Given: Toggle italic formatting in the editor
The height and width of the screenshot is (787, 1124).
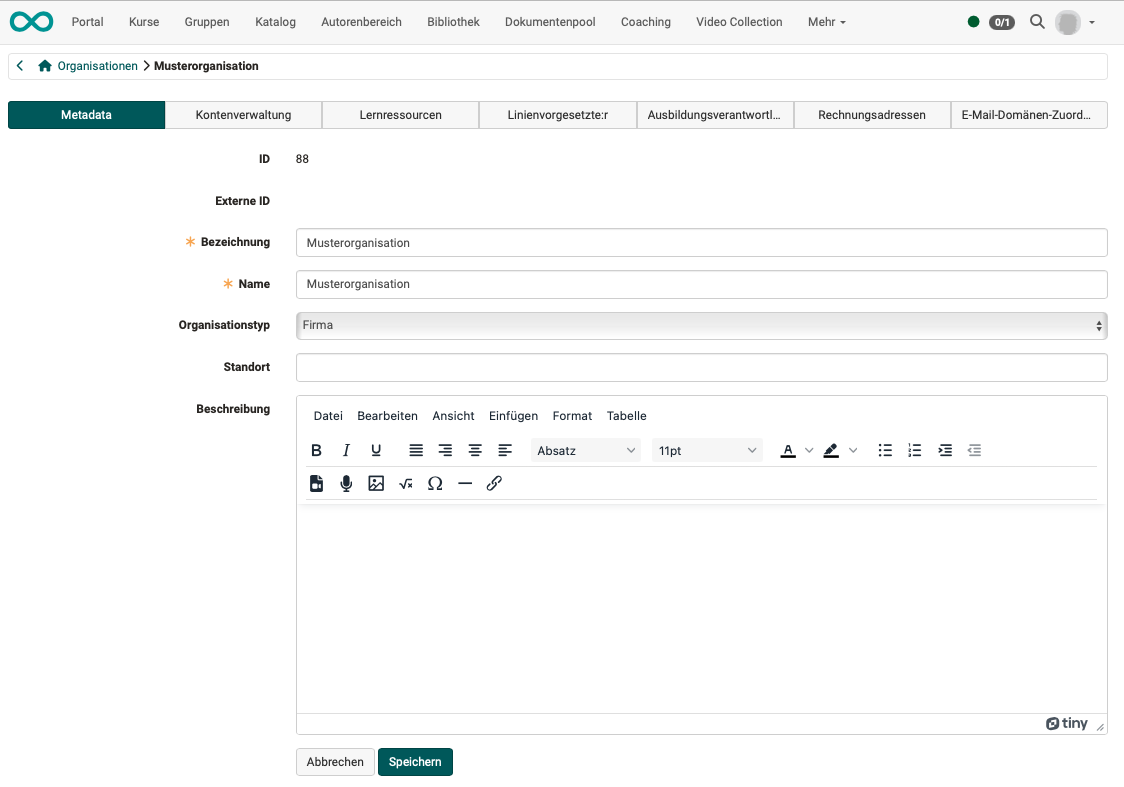Looking at the screenshot, I should click(x=346, y=450).
